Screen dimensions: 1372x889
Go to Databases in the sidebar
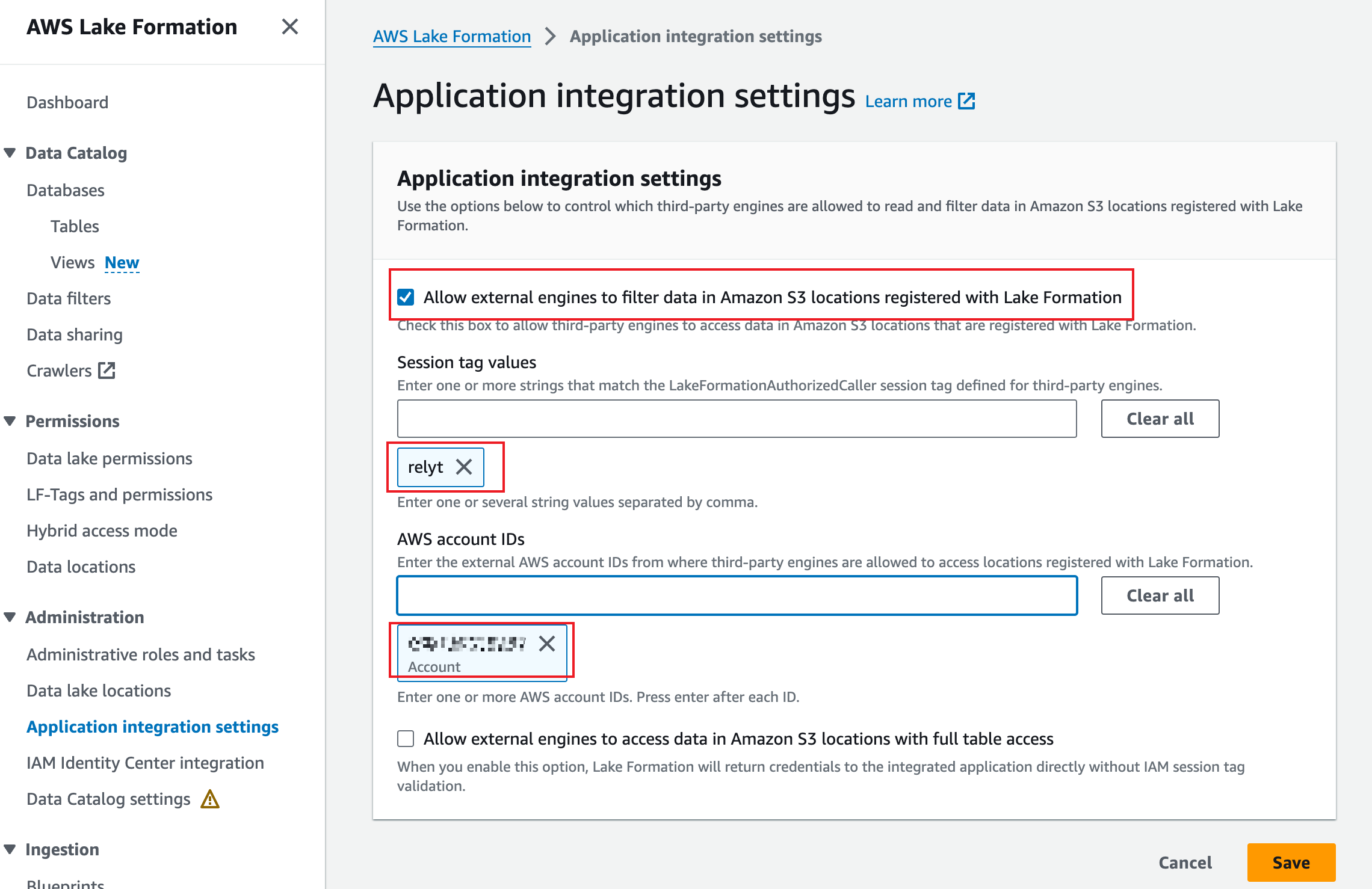click(66, 190)
